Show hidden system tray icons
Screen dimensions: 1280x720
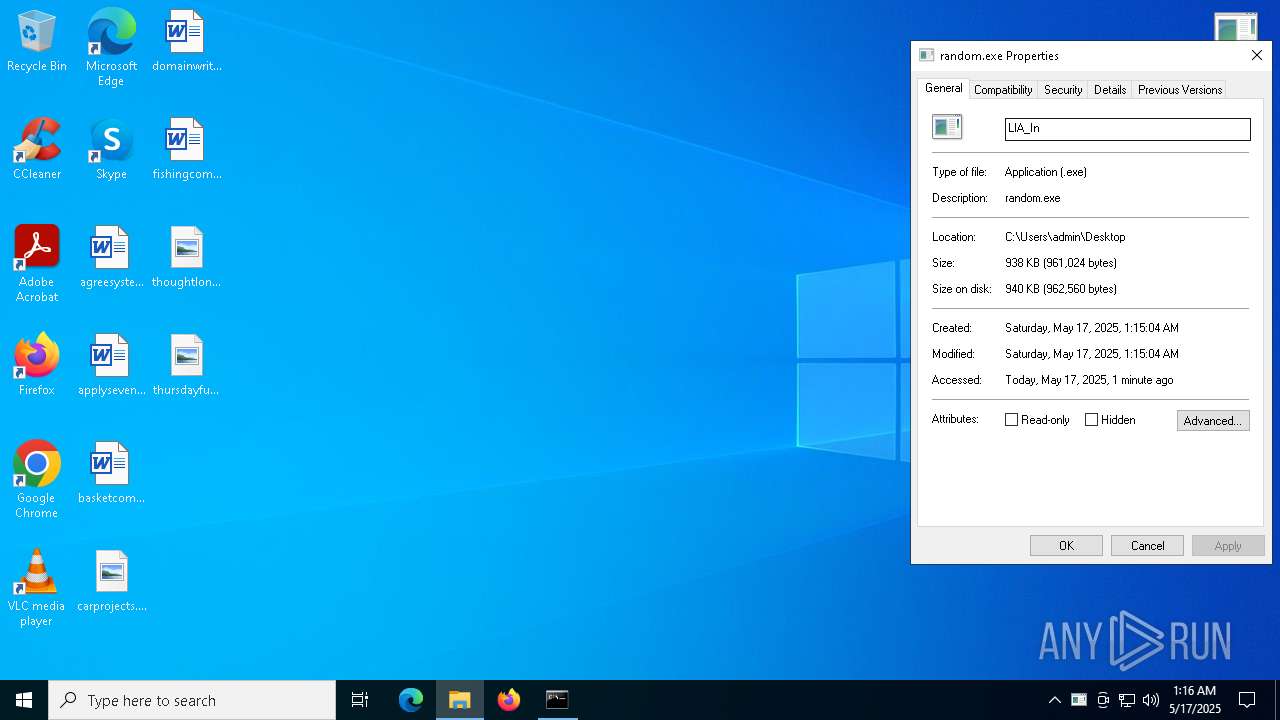(1054, 700)
